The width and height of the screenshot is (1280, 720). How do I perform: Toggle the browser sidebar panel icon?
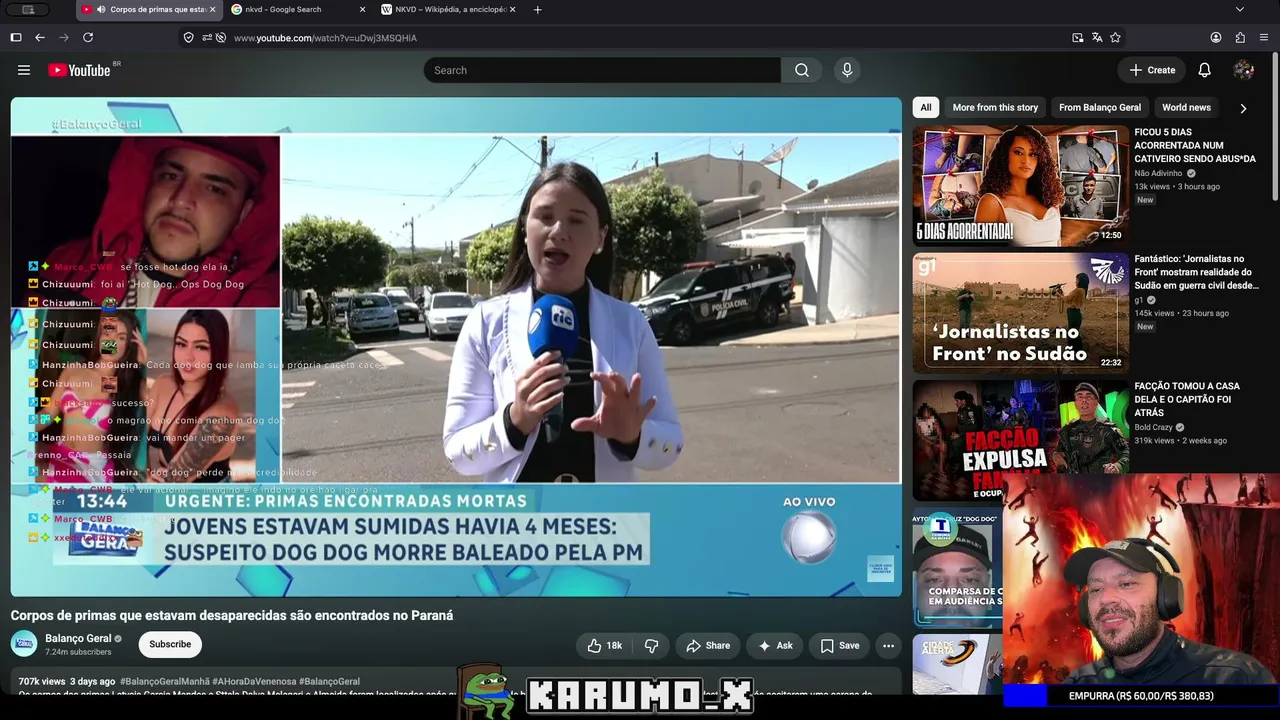coord(16,38)
